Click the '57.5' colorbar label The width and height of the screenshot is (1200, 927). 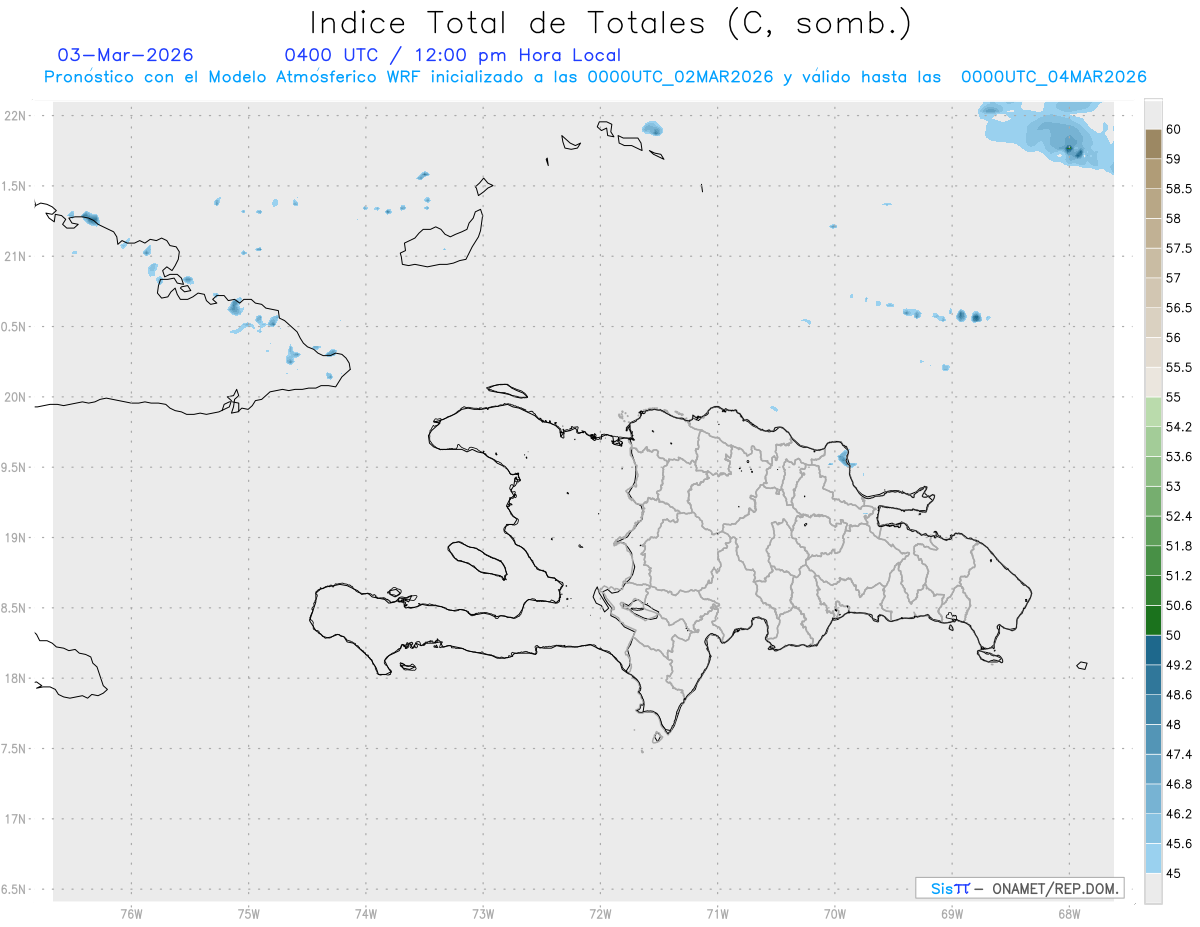click(x=1178, y=248)
